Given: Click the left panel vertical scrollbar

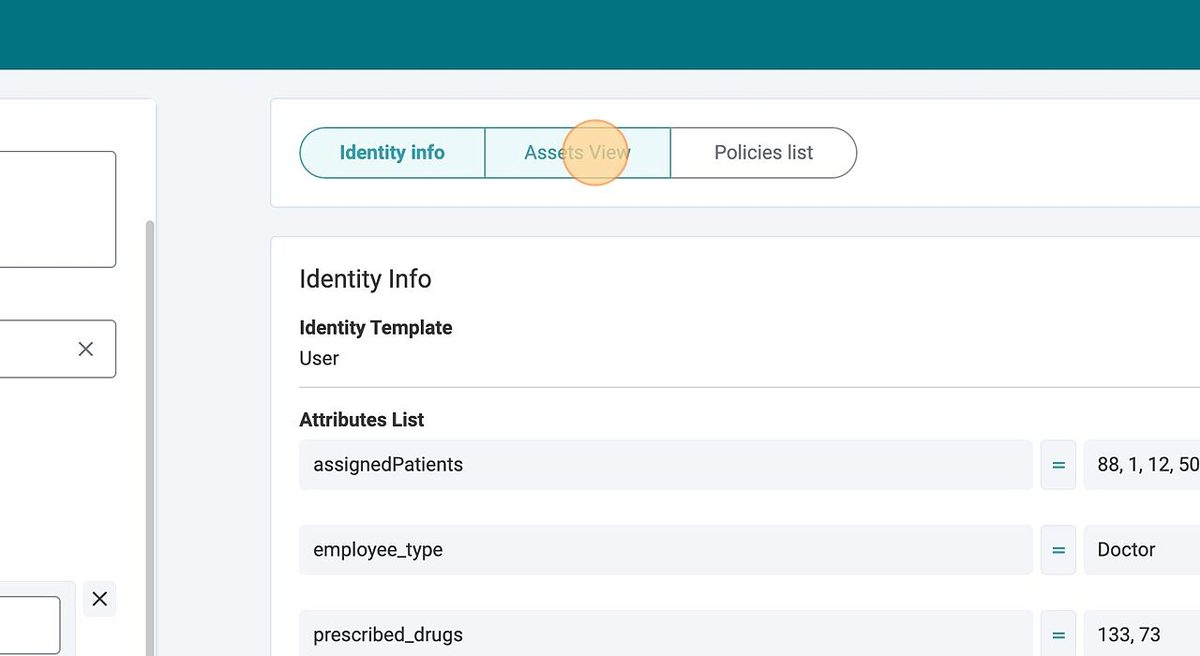Looking at the screenshot, I should pyautogui.click(x=151, y=438).
